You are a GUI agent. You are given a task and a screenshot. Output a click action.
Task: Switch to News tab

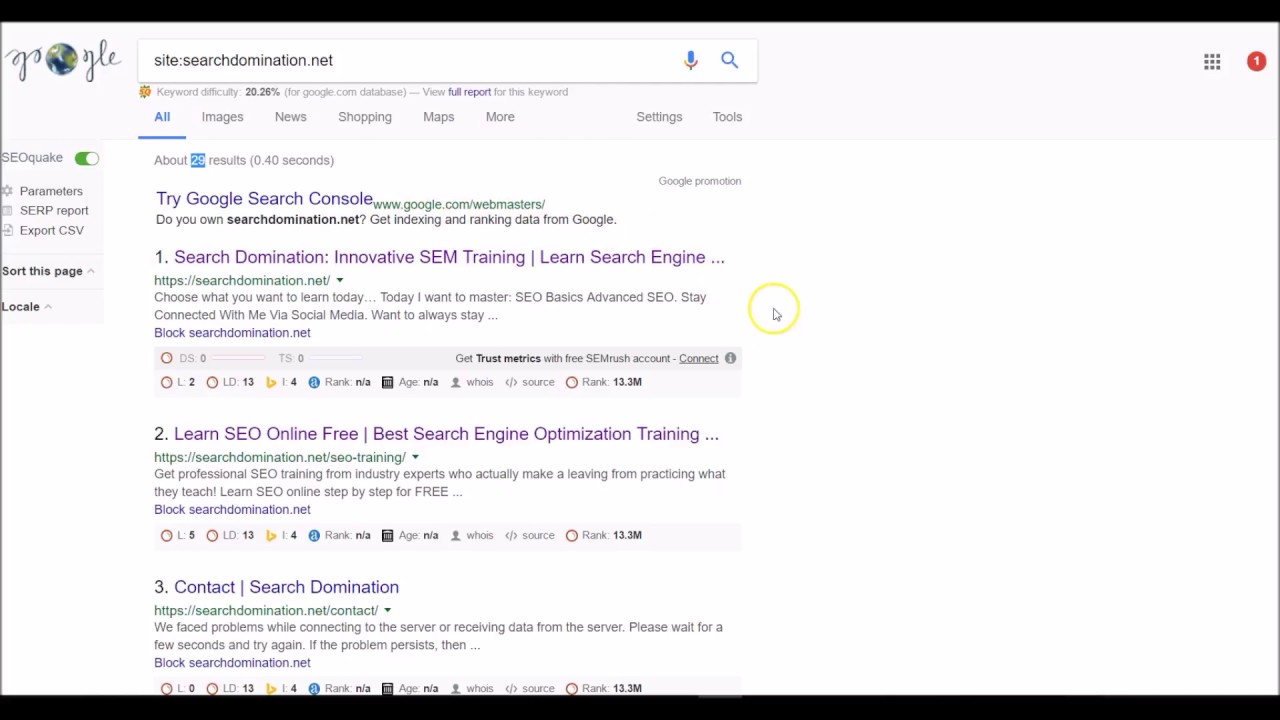[x=290, y=117]
